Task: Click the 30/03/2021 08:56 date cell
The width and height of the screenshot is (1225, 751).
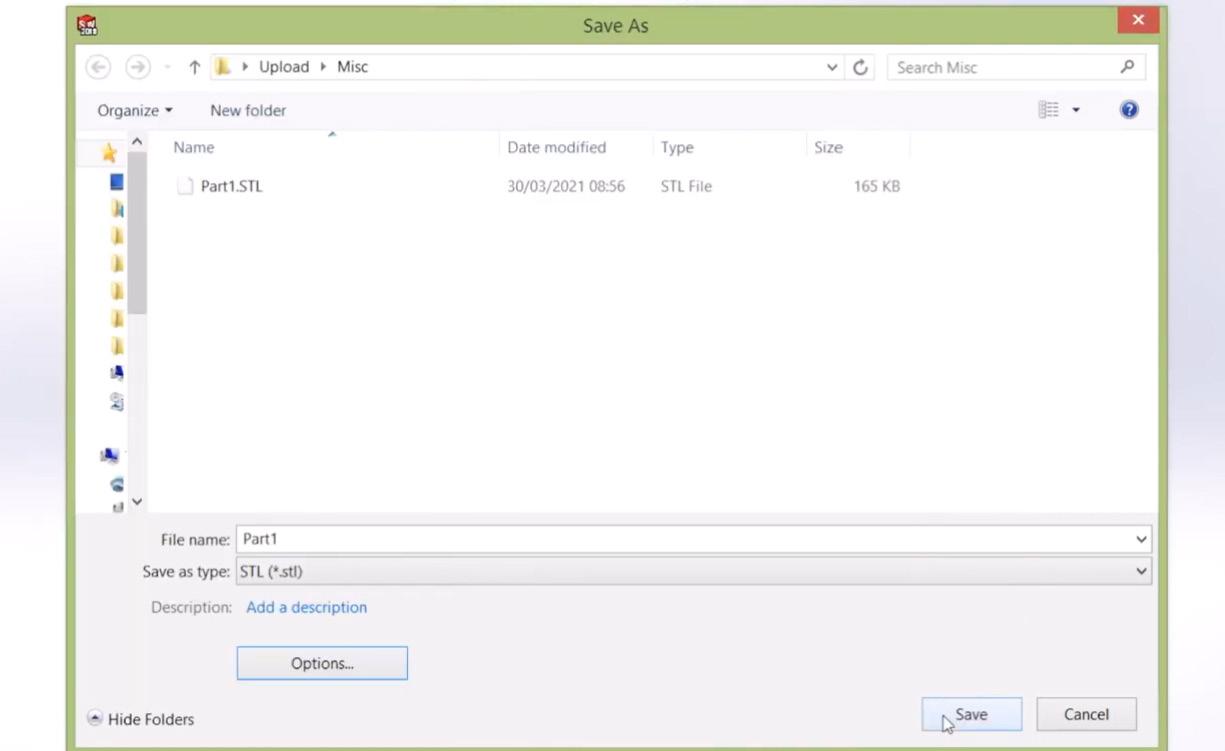Action: tap(566, 186)
